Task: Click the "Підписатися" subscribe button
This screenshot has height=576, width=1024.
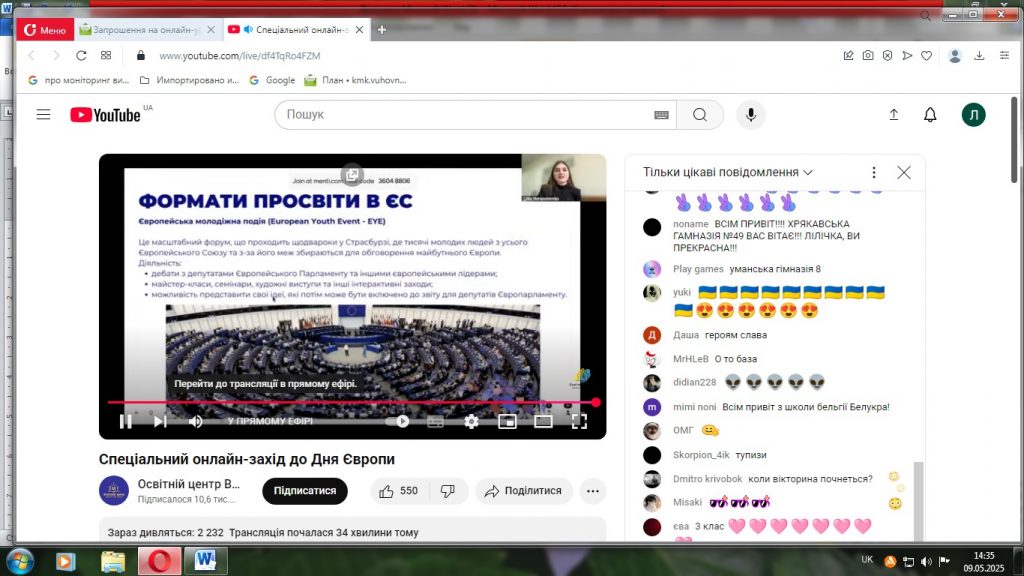Action: pos(304,491)
